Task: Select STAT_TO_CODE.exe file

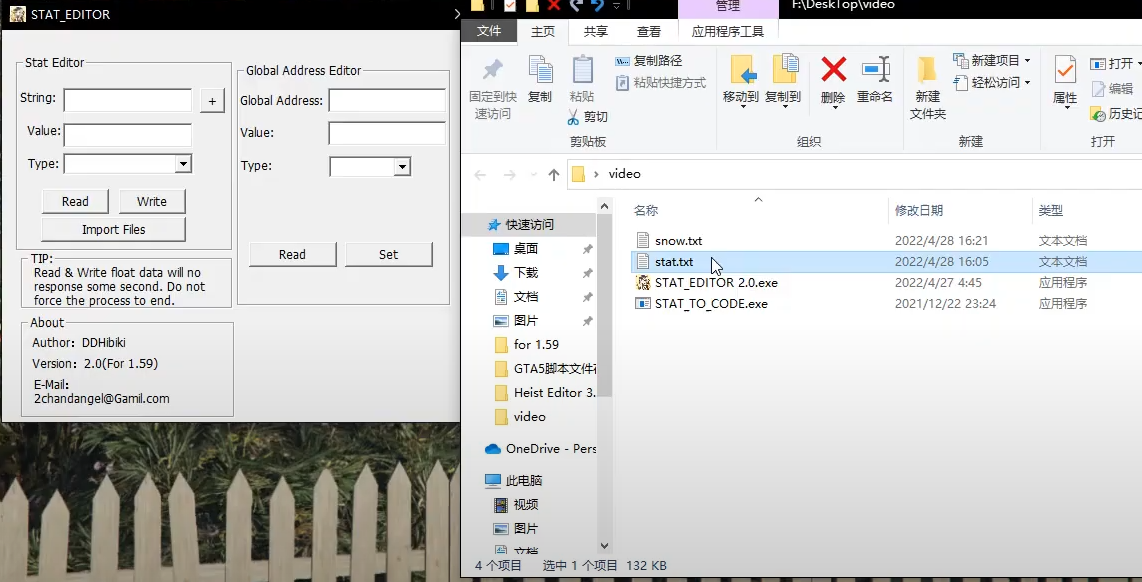Action: coord(711,304)
